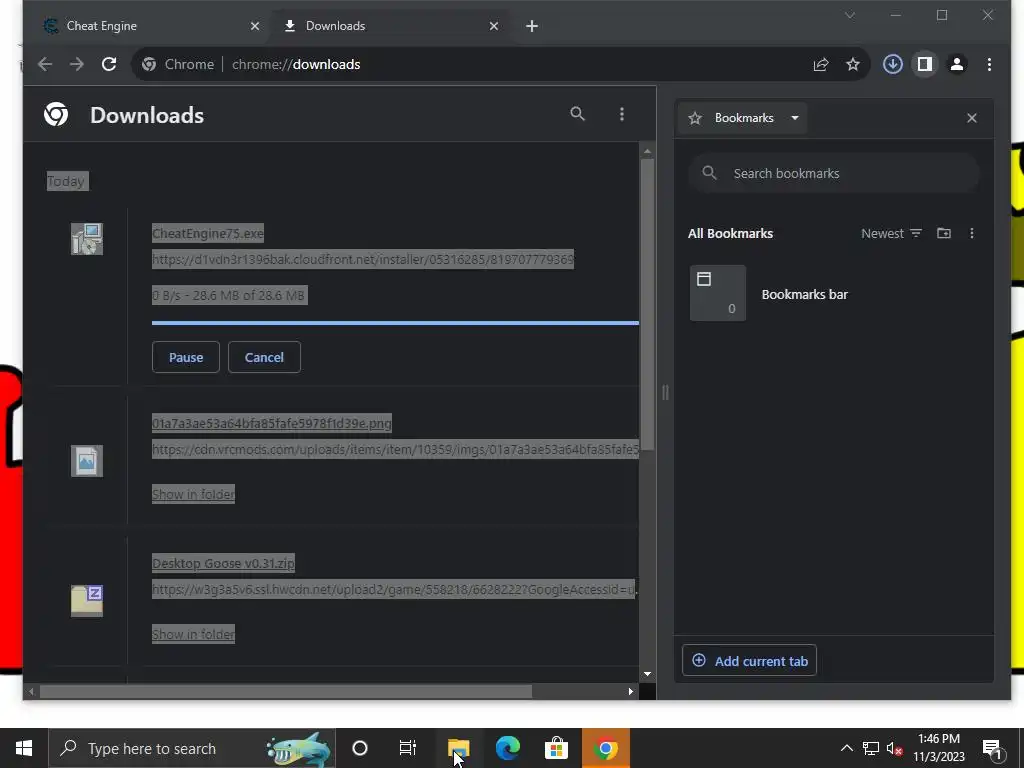Click the side panel resize handle

[665, 392]
